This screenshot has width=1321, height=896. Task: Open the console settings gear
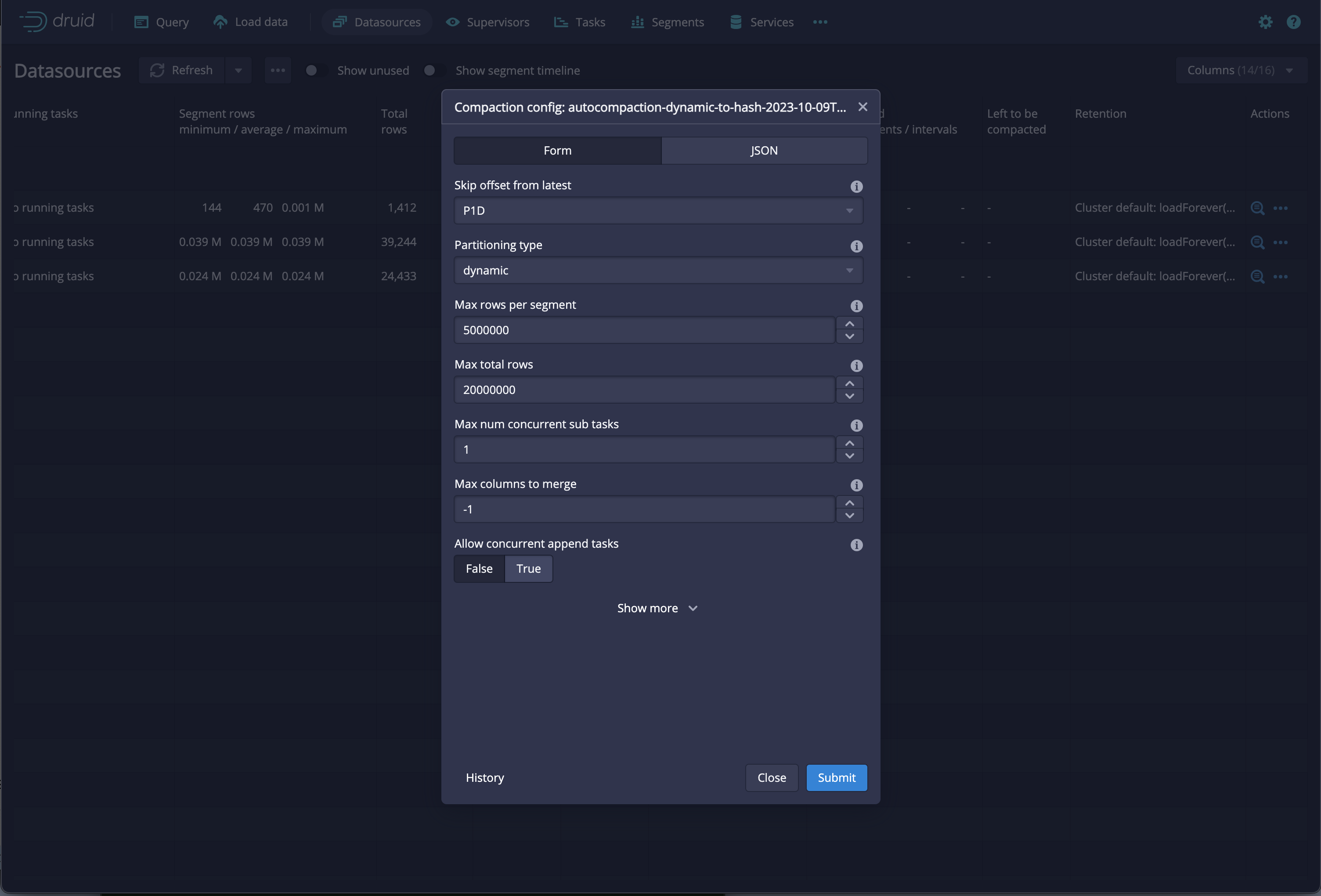coord(1265,22)
